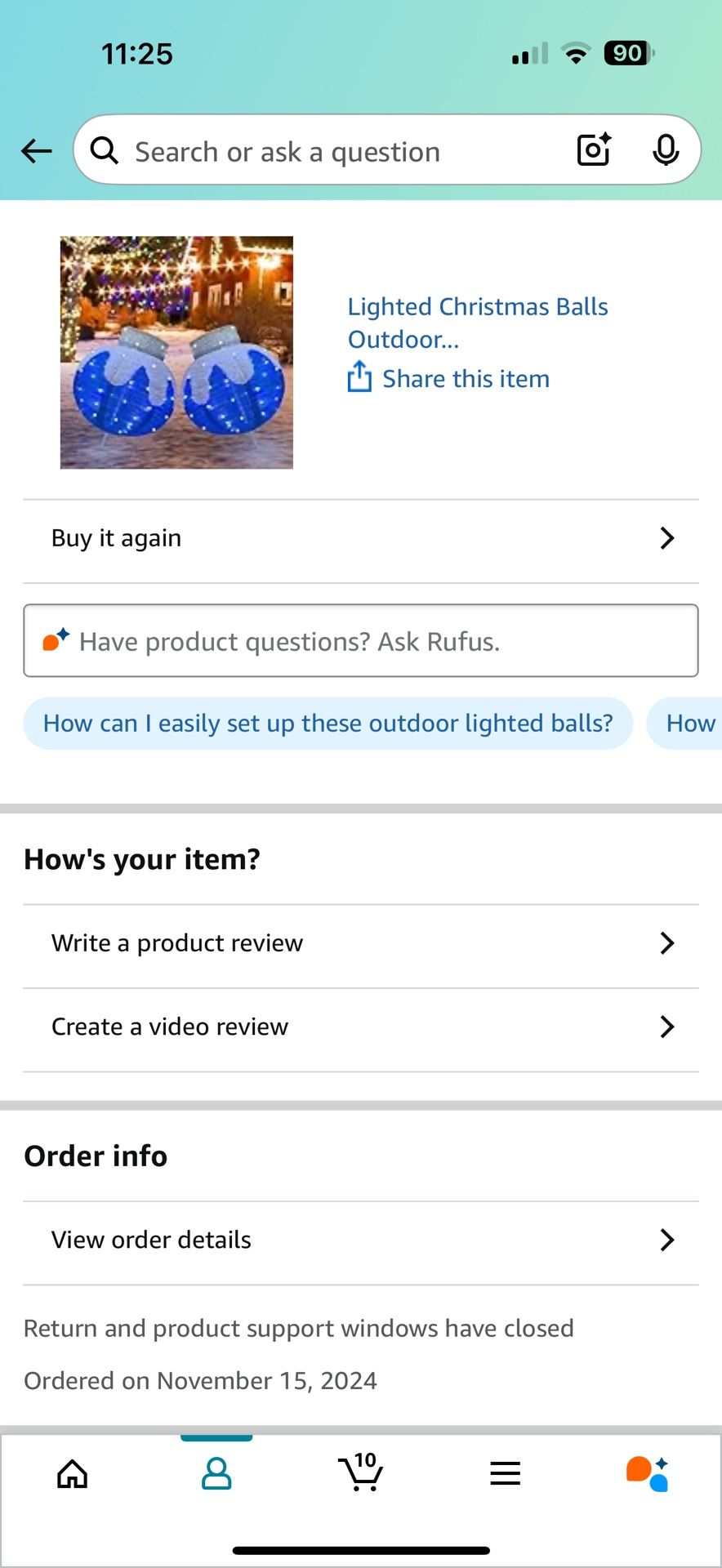
Task: Open camera lens search icon
Action: coord(594,149)
